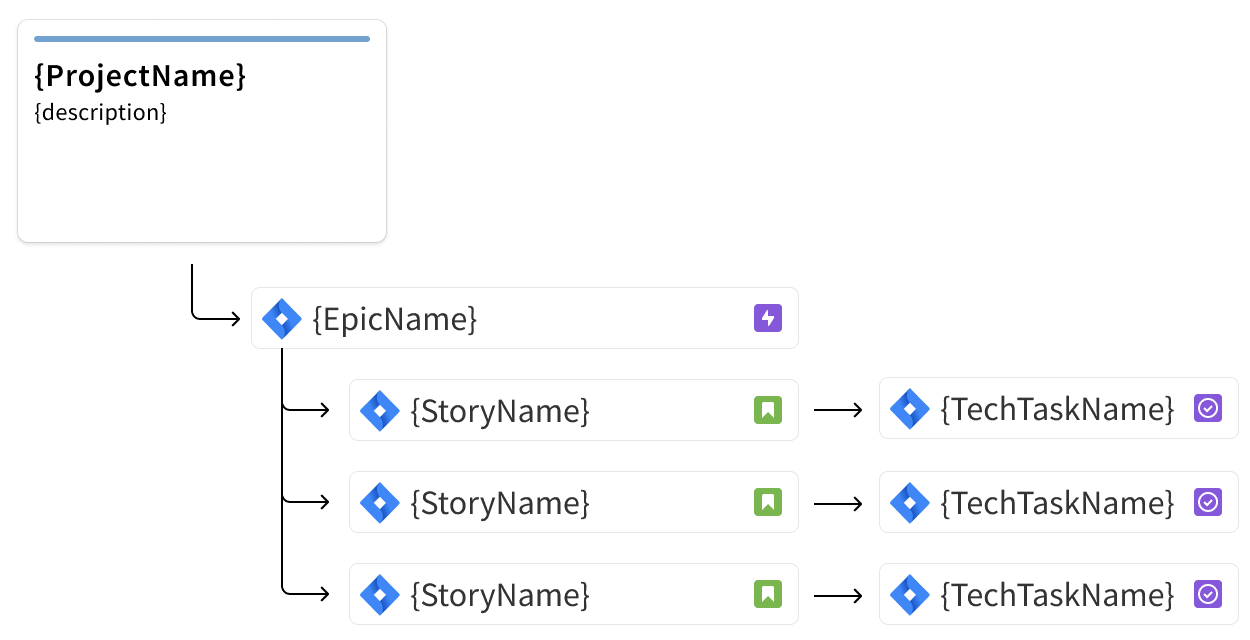1250x640 pixels.
Task: Click the Jira icon on the bottom StoryName card
Action: point(379,595)
